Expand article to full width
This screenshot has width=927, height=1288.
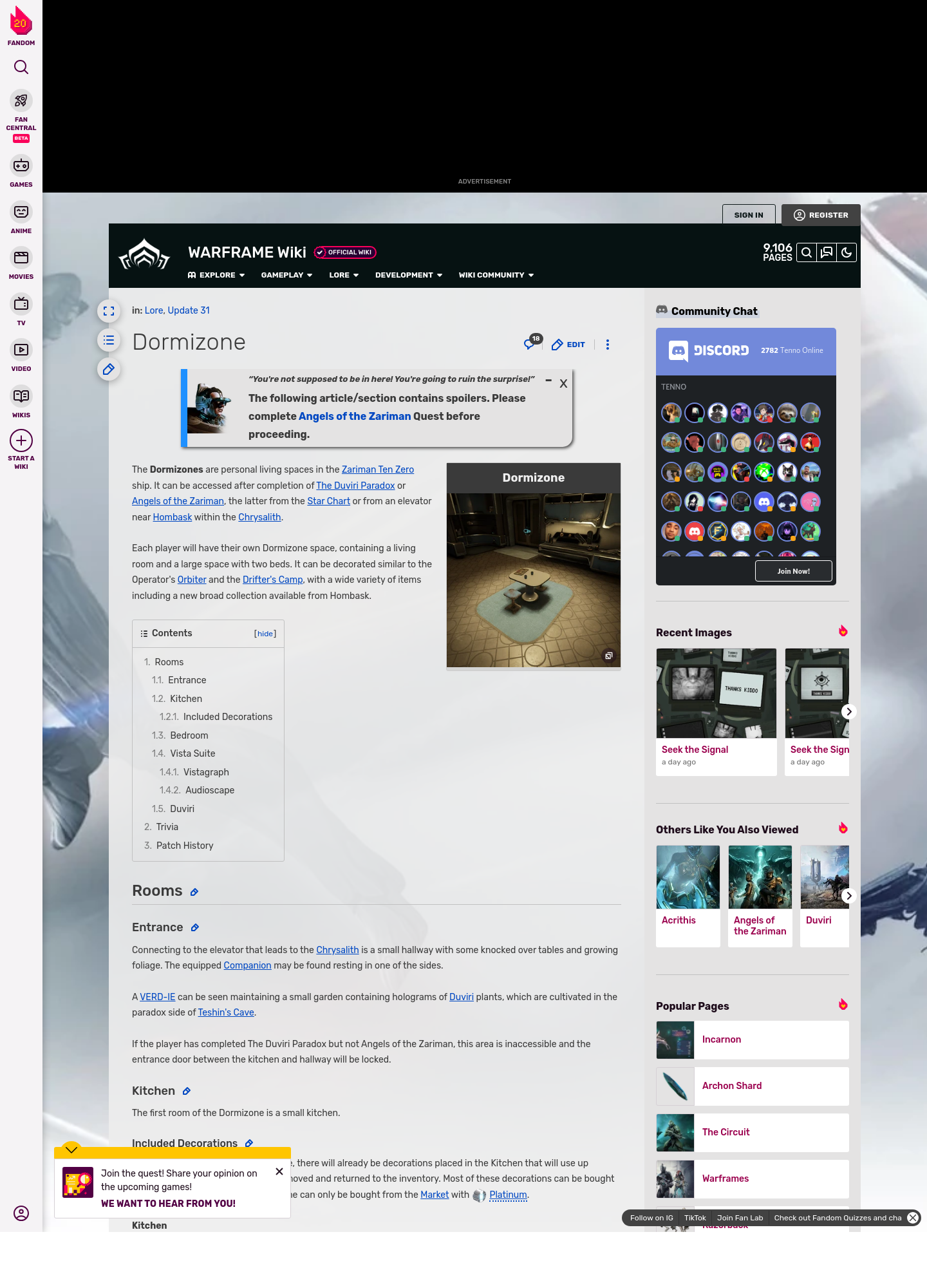coord(109,311)
